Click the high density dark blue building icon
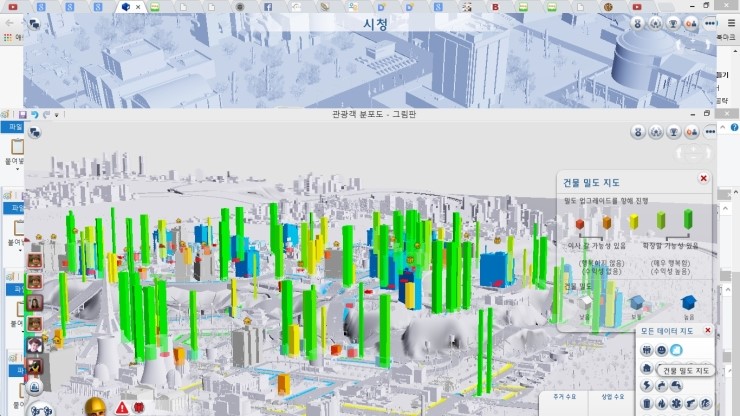Screen dimensions: 740x416 pyautogui.click(x=689, y=302)
